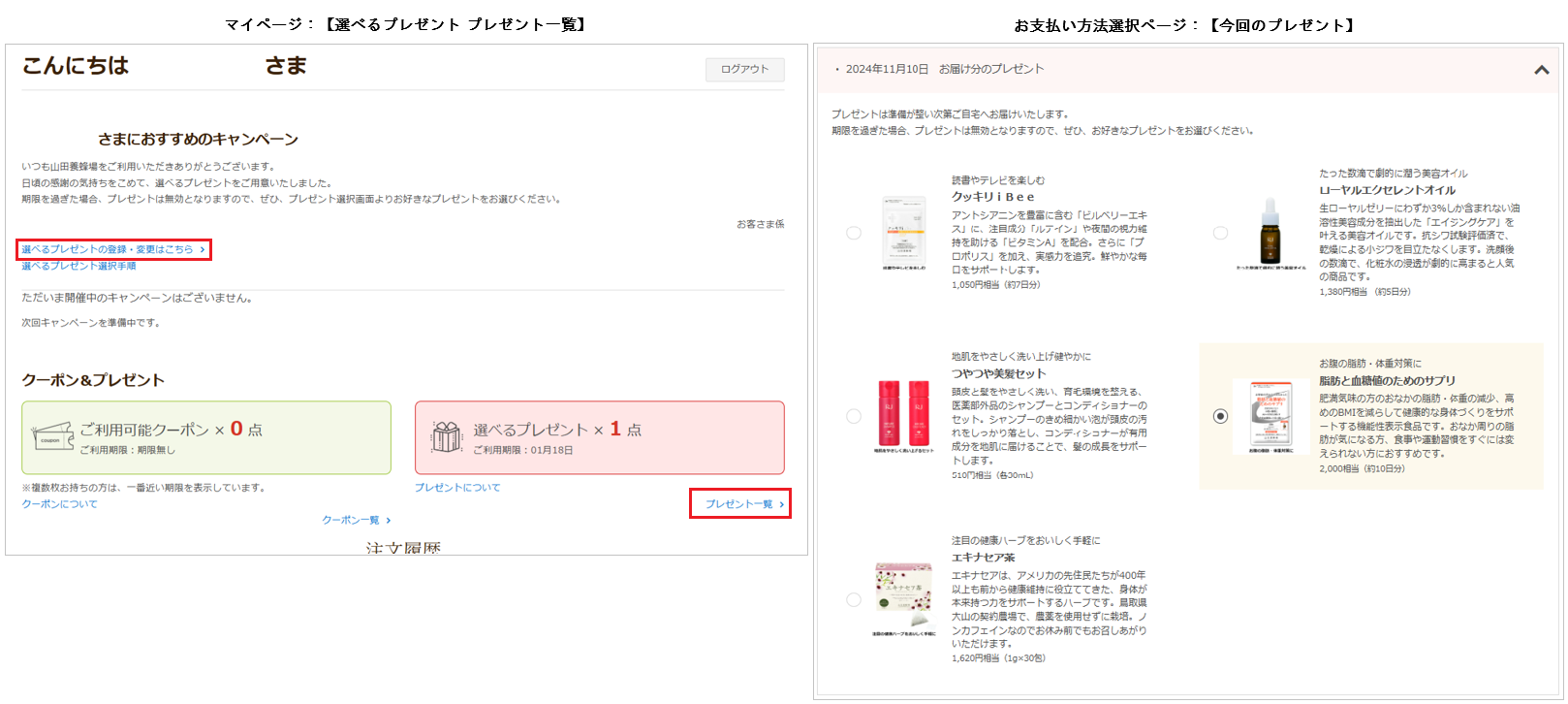1568x704 pixels.
Task: Click the ログアウト button
Action: coord(744,70)
